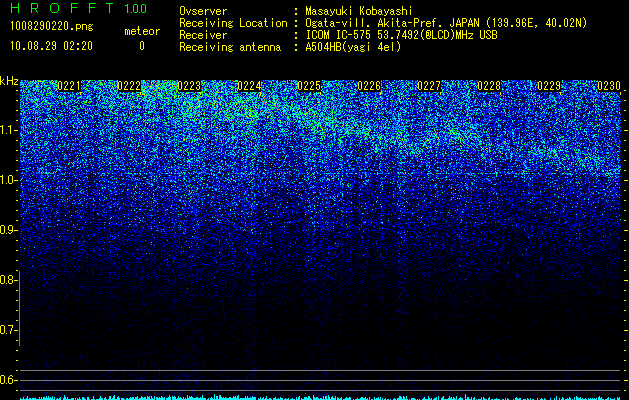Click the 0.7 kHz axis label
Image resolution: width=629 pixels, height=400 pixels.
9,330
